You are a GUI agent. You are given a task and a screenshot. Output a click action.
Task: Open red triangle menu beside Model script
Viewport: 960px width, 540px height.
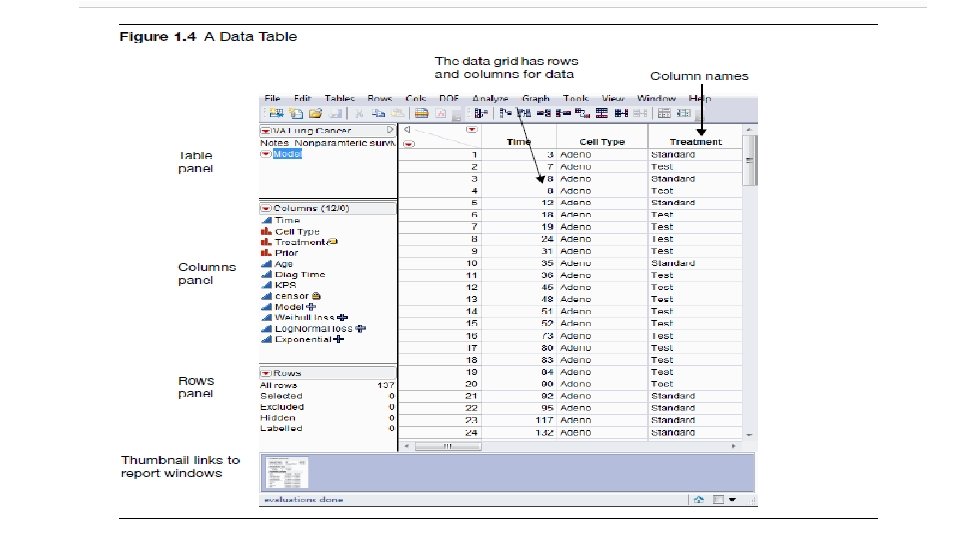266,154
